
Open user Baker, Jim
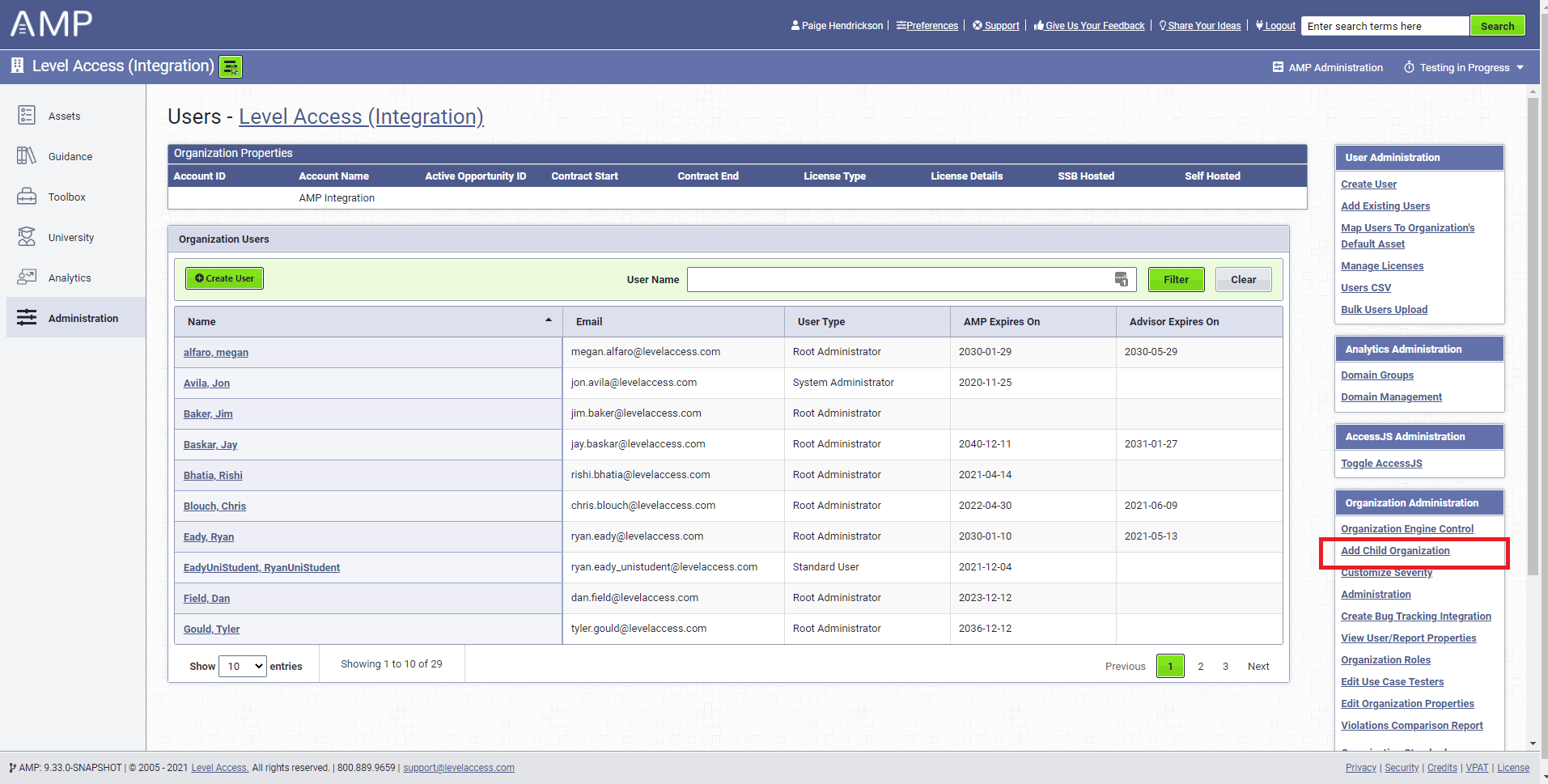point(208,413)
